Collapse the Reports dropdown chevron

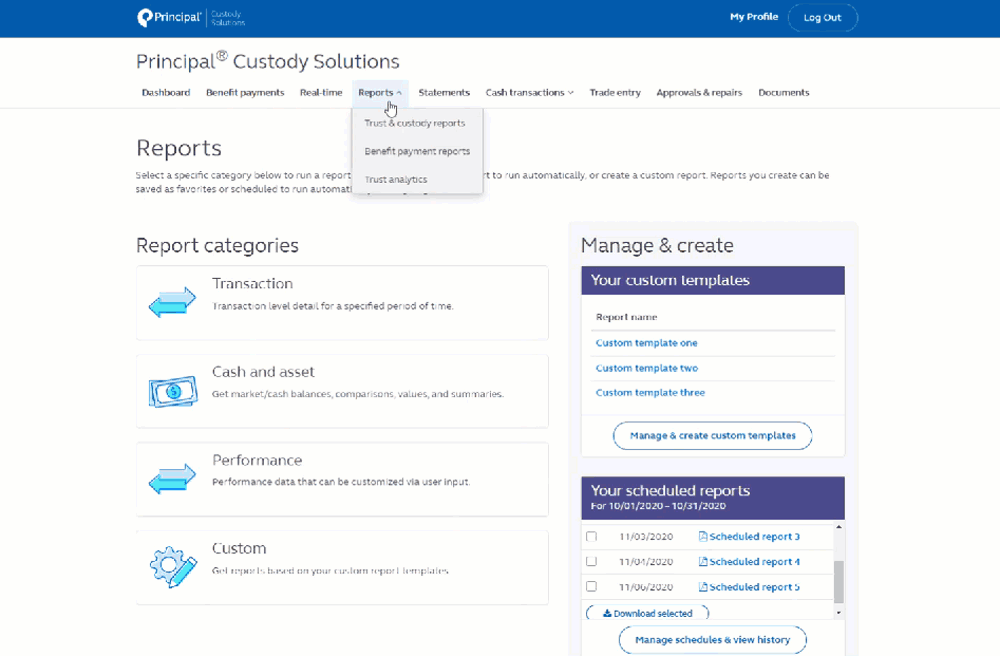[x=401, y=91]
